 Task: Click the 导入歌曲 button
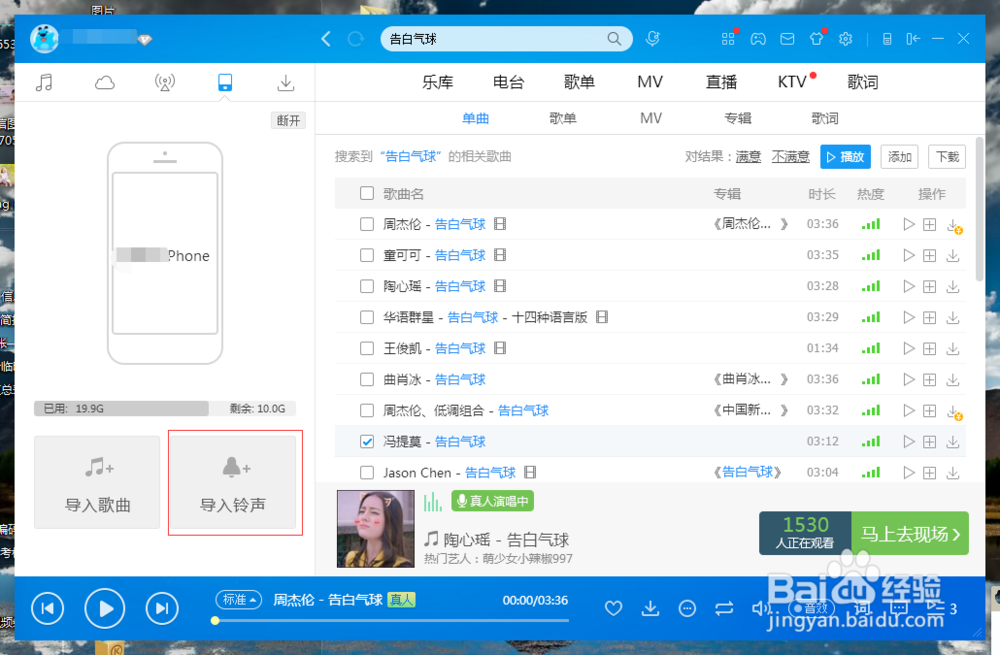(x=97, y=482)
